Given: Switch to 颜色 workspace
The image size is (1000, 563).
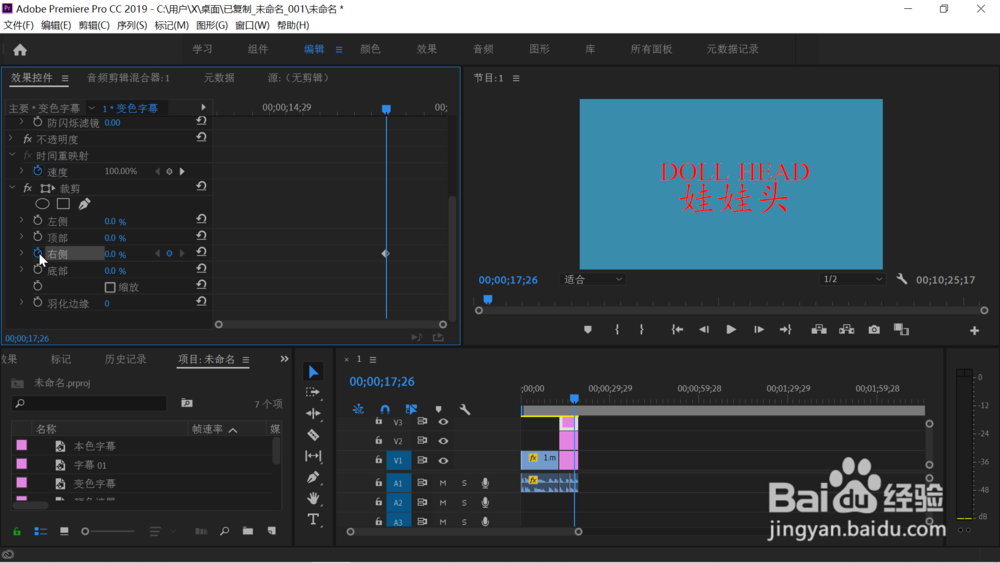Looking at the screenshot, I should (x=371, y=49).
